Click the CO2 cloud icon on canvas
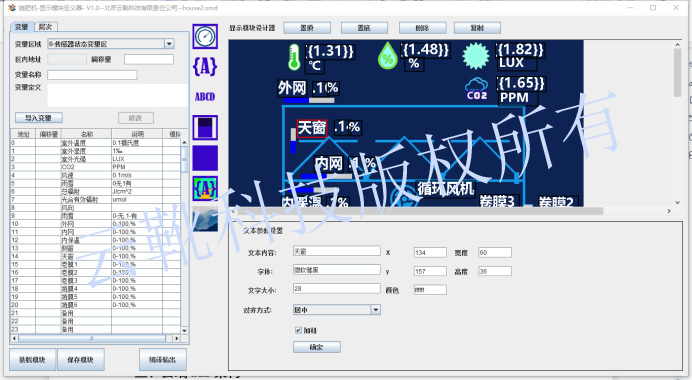692x380 pixels. [477, 89]
